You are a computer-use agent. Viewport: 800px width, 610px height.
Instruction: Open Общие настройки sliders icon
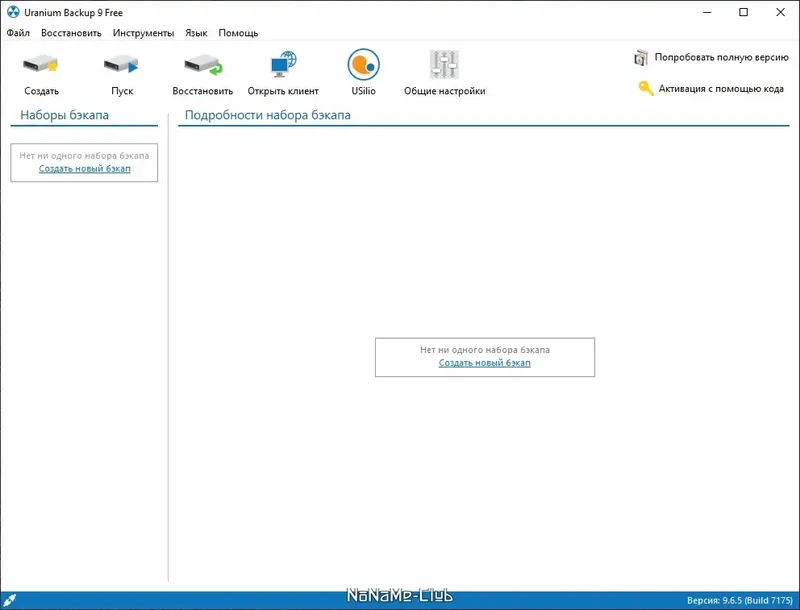[444, 64]
